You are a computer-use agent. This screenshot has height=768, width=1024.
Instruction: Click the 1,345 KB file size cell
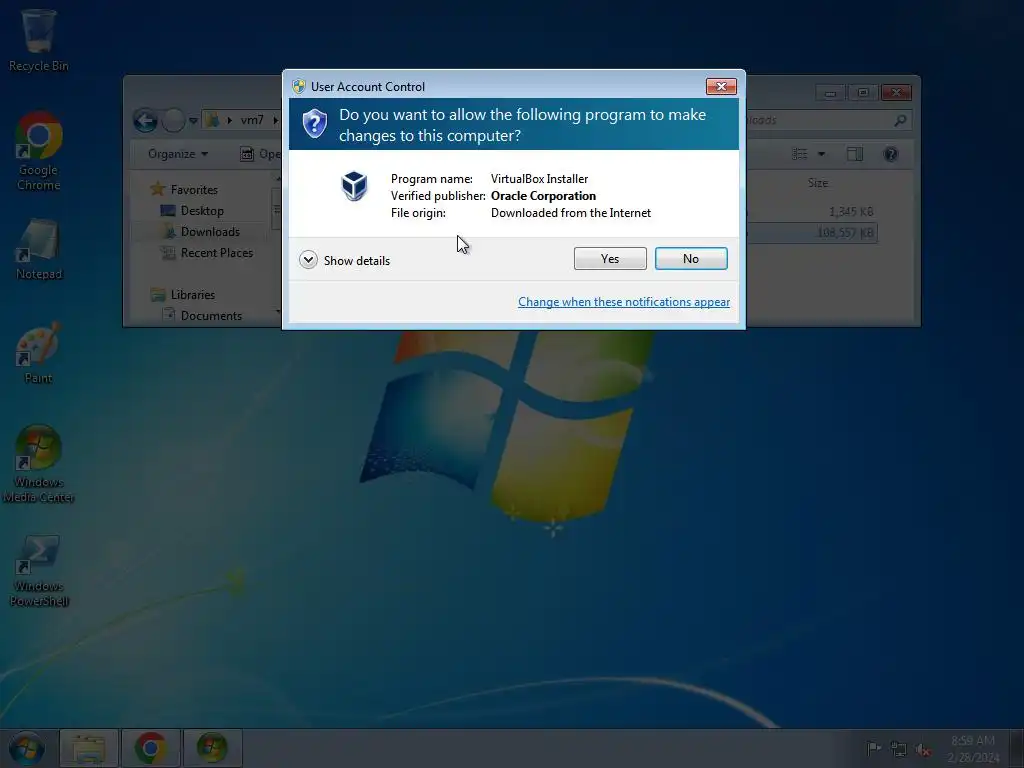851,212
